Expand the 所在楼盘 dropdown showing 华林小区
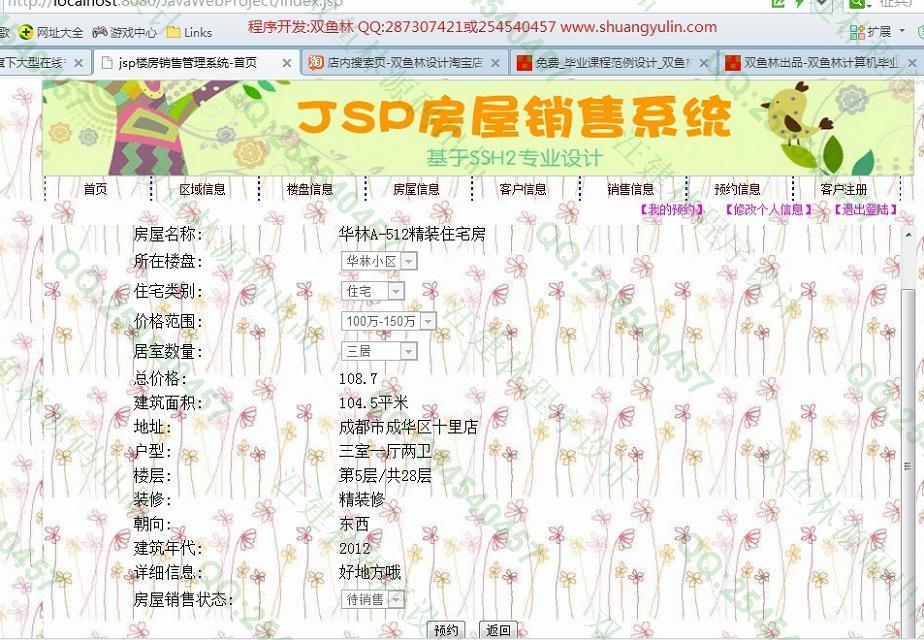The width and height of the screenshot is (924, 640). (x=379, y=261)
